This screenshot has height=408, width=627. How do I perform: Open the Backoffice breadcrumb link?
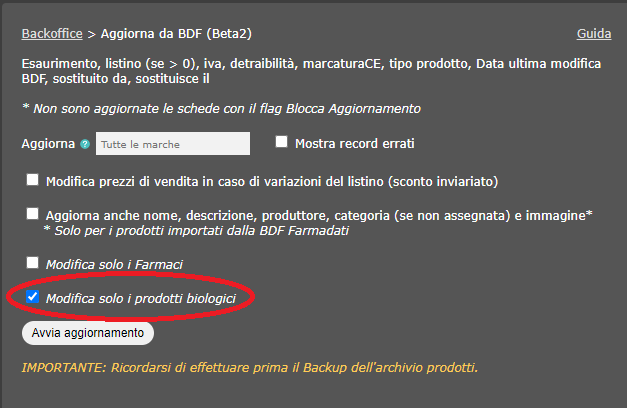tap(54, 34)
